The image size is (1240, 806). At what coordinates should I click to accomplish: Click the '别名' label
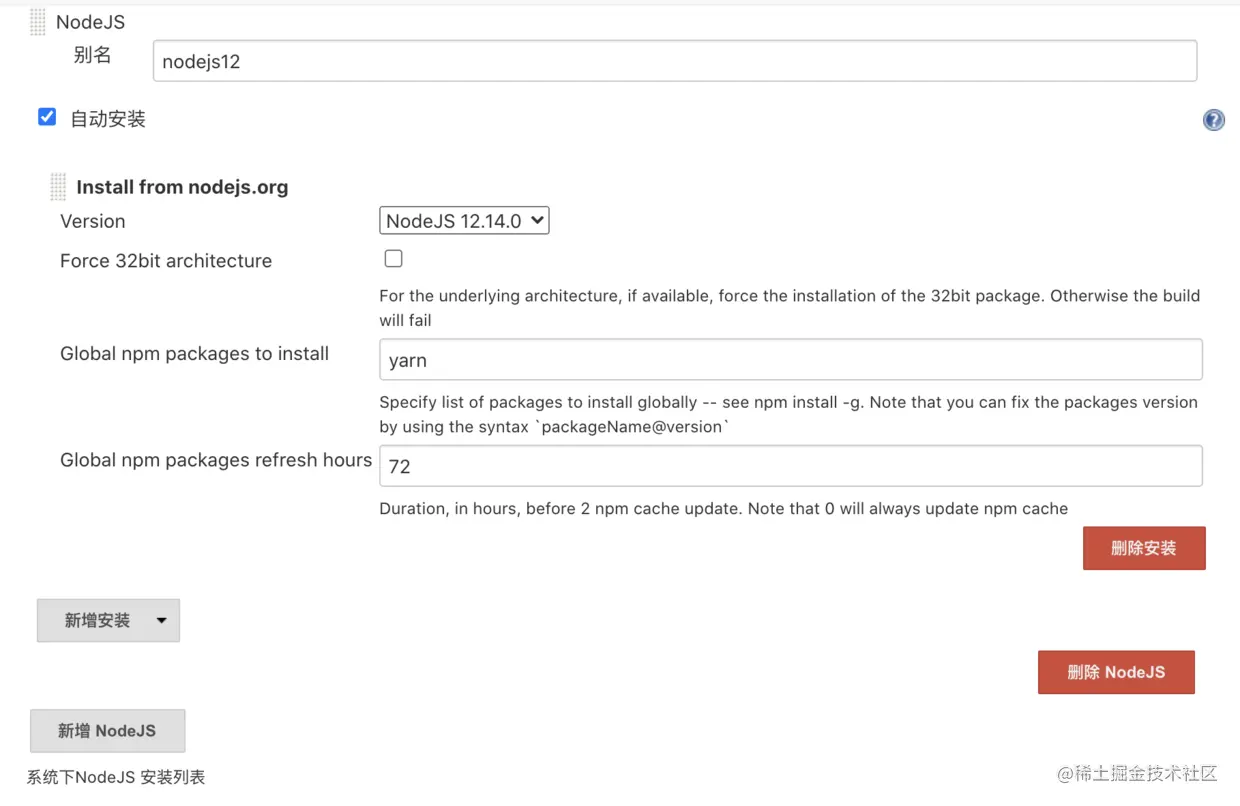click(x=92, y=55)
